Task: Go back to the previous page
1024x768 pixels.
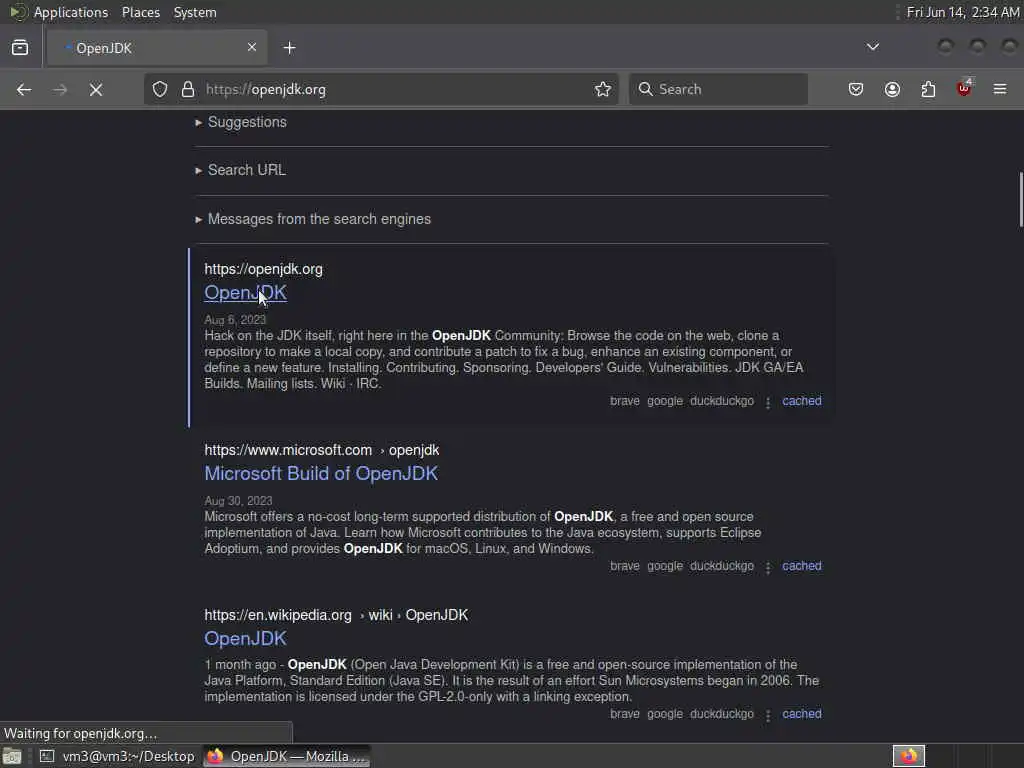Action: point(24,89)
